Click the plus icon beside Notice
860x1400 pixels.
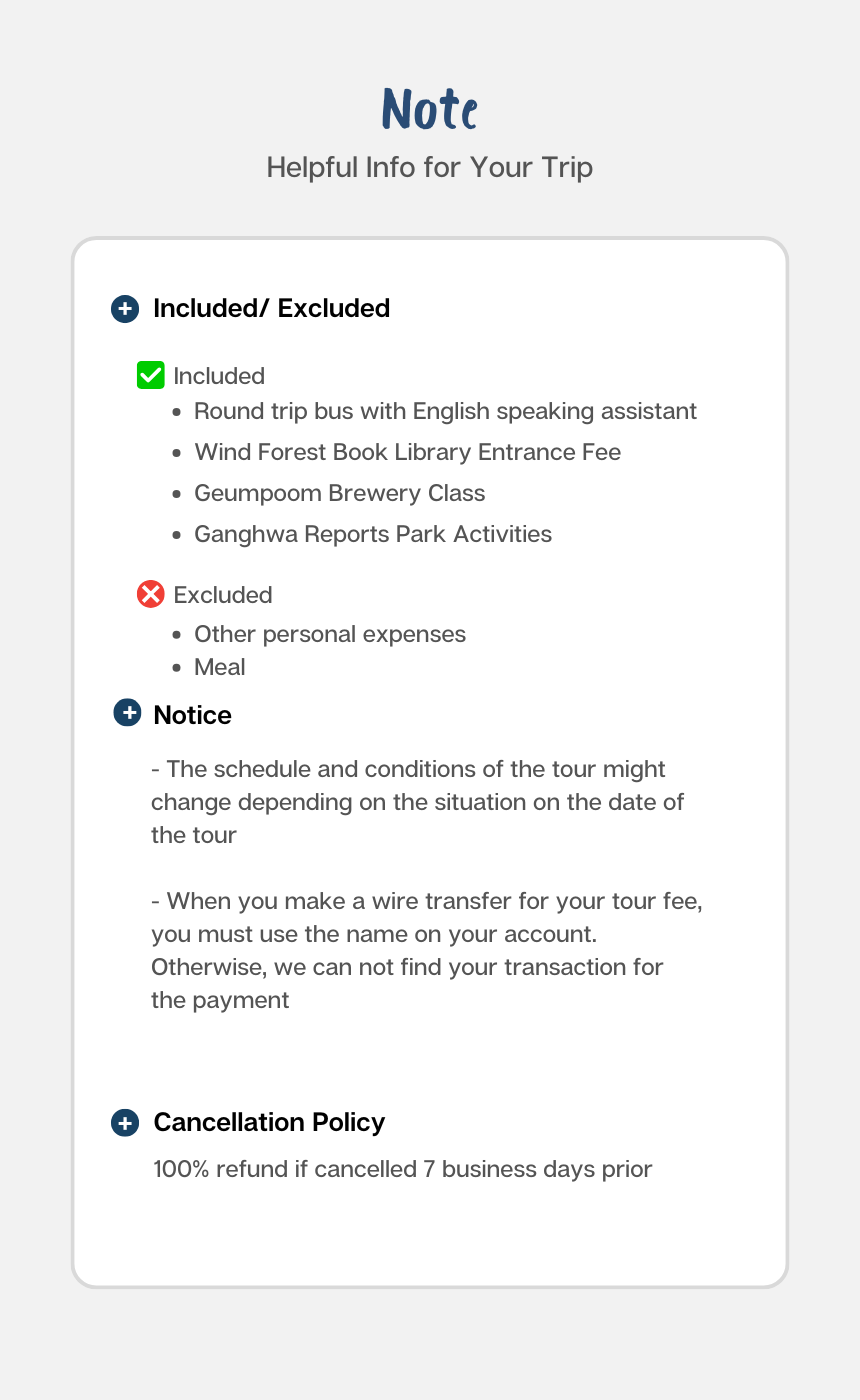[127, 713]
